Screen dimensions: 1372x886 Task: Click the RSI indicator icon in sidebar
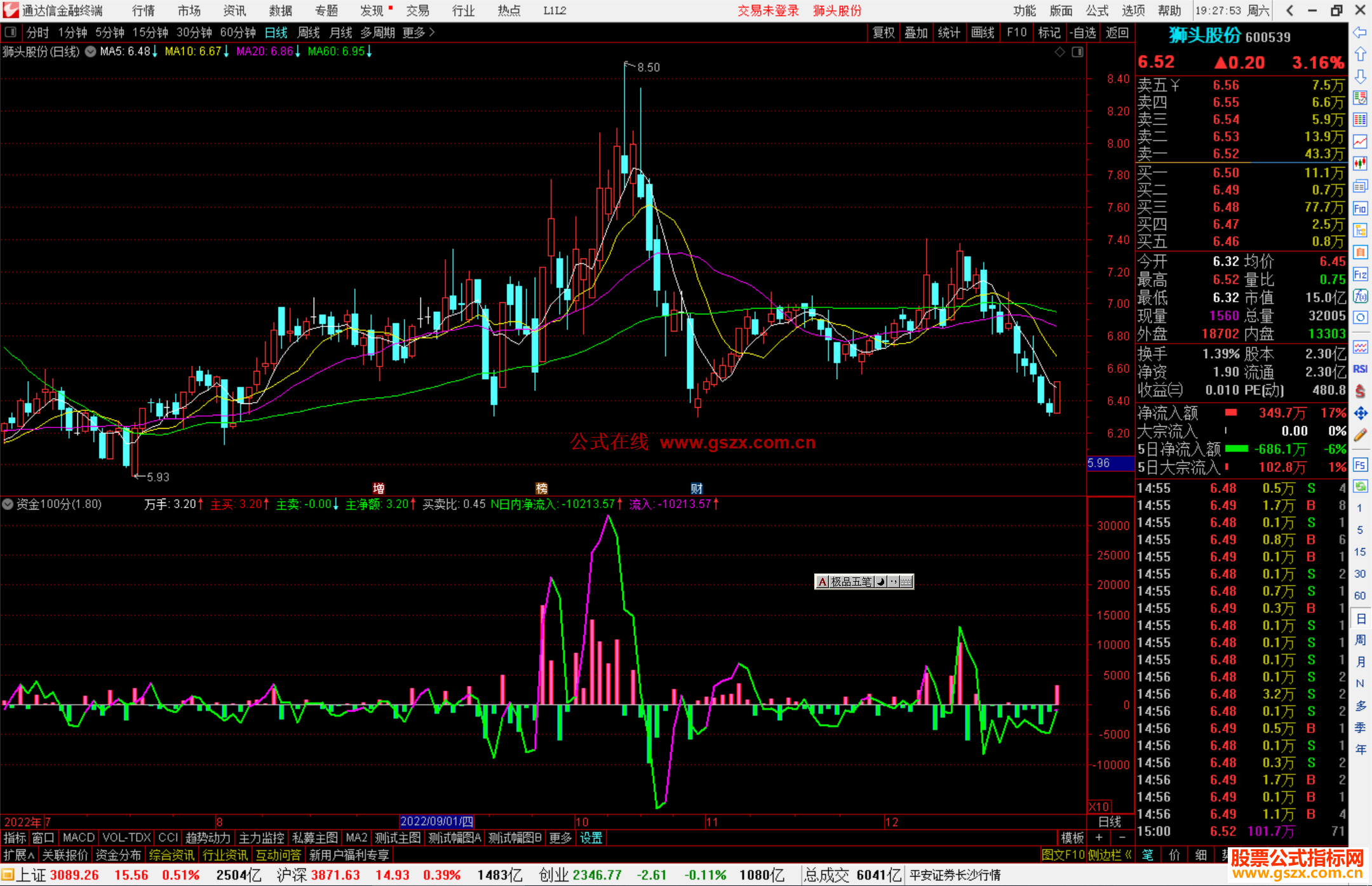[x=1360, y=369]
